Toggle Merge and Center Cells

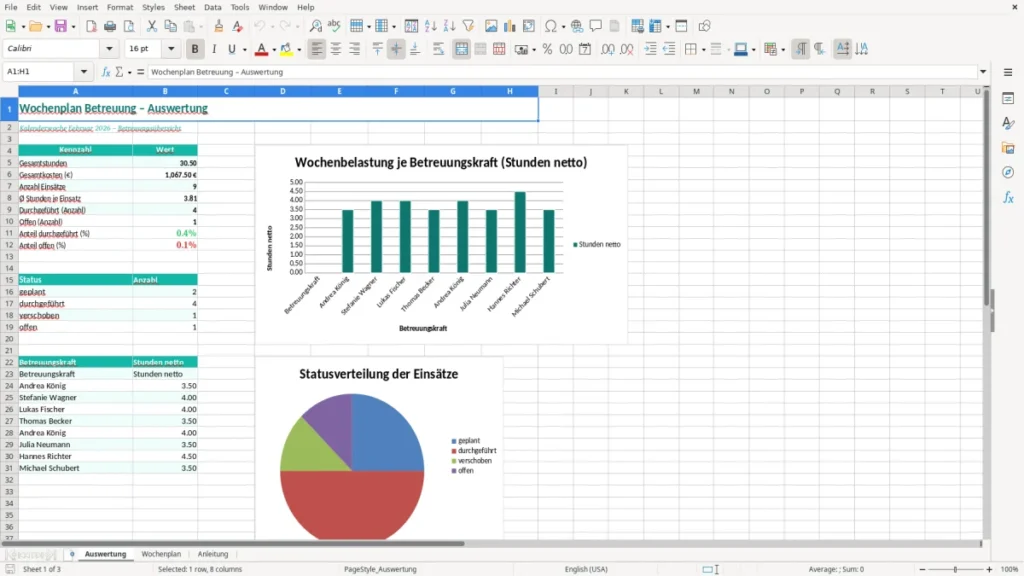point(461,49)
